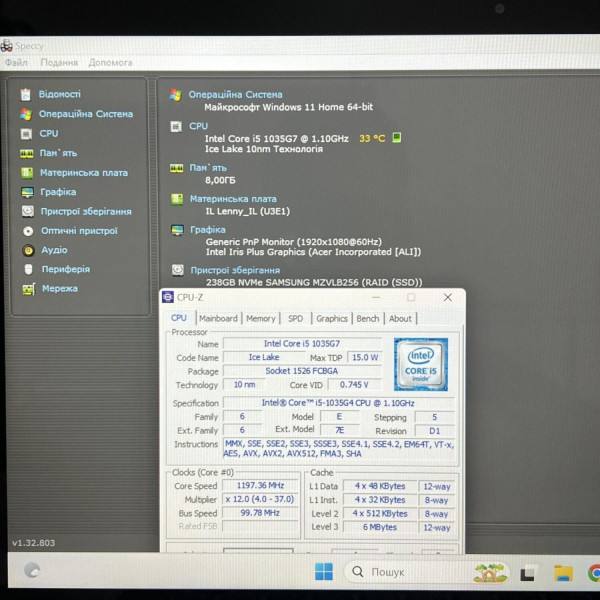Click the Max TDP value 15.0 W
This screenshot has height=600, width=600.
coord(365,357)
